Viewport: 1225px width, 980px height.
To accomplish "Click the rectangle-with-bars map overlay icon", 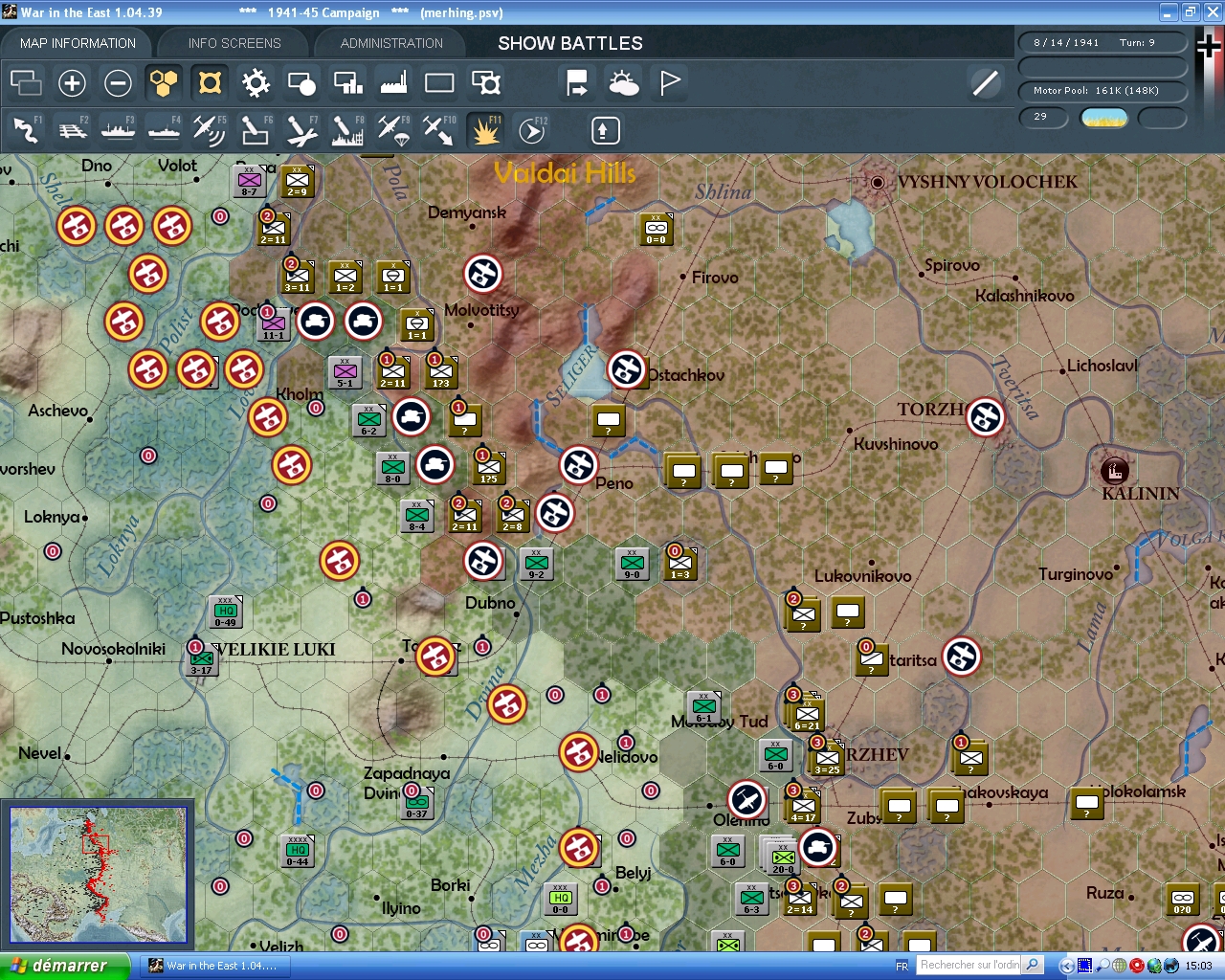I will coord(347,83).
